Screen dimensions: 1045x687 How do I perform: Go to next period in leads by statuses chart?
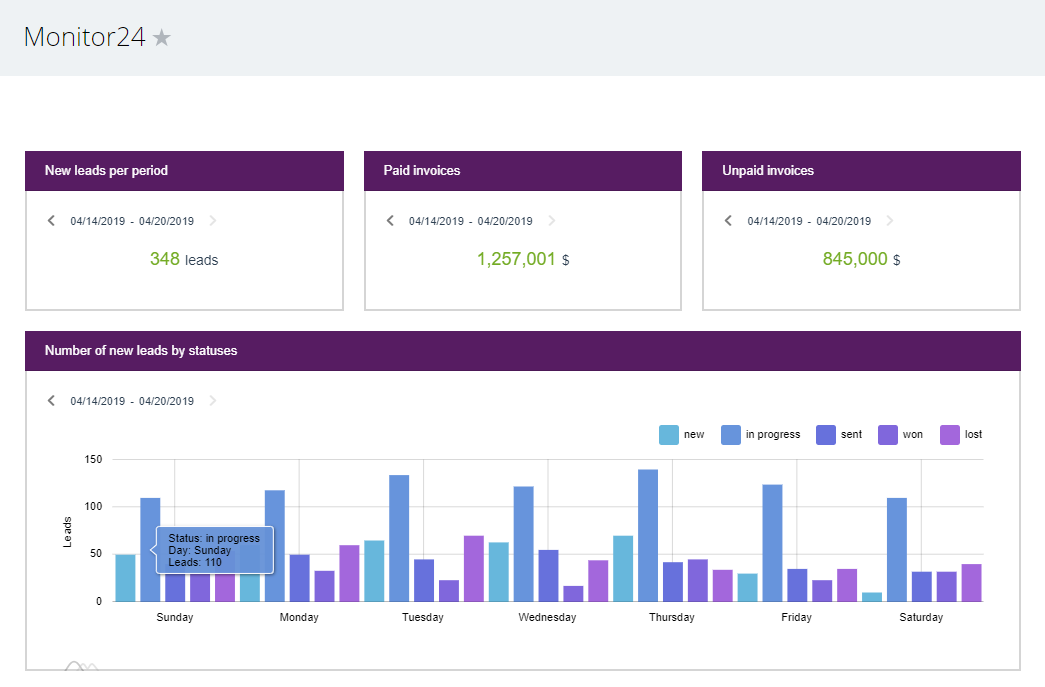click(x=212, y=401)
